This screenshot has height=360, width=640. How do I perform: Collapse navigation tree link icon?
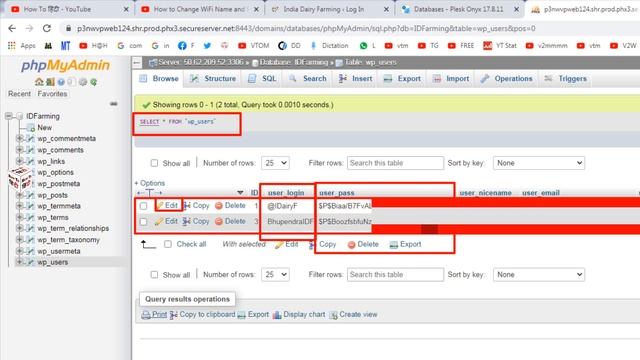pos(113,104)
